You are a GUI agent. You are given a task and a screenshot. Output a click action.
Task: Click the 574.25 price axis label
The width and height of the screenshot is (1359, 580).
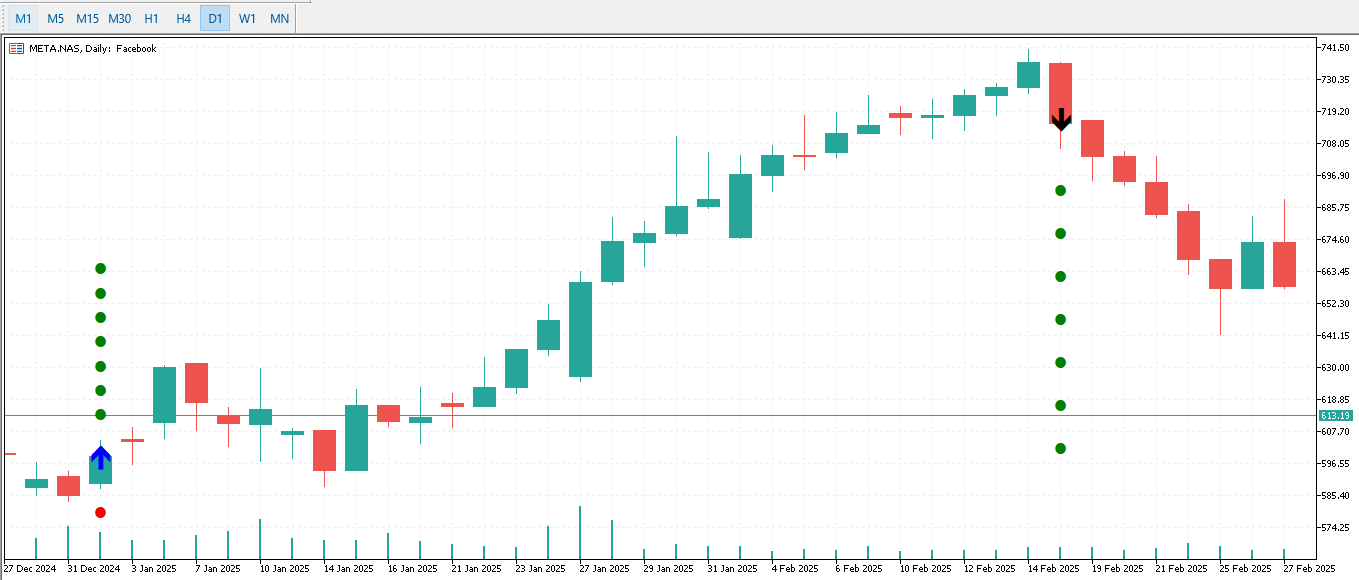coord(1336,528)
